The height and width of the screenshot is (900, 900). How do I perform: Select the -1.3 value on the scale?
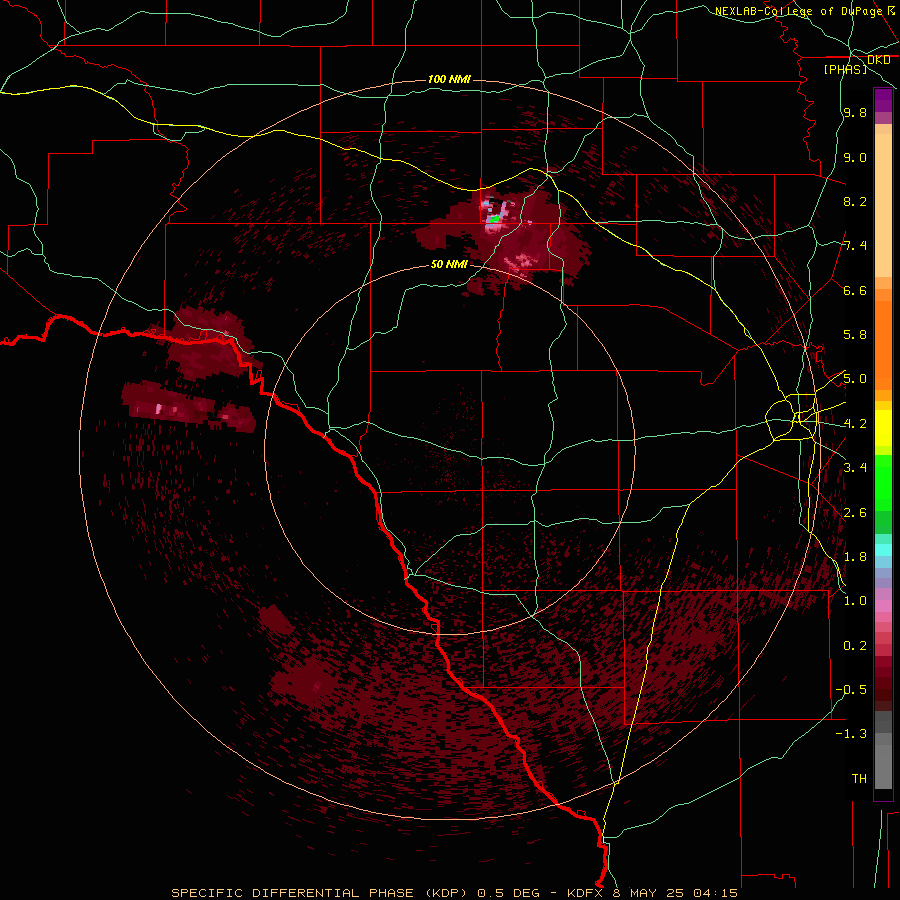pos(851,734)
